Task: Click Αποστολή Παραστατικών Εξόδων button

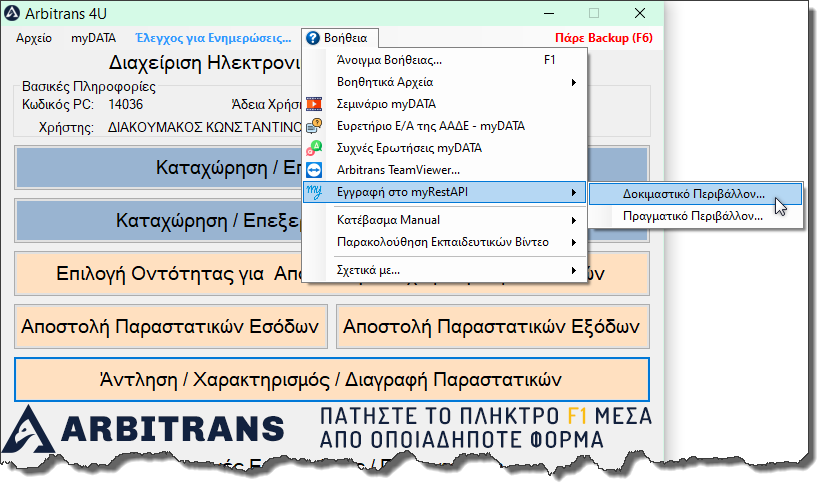Action: (492, 327)
